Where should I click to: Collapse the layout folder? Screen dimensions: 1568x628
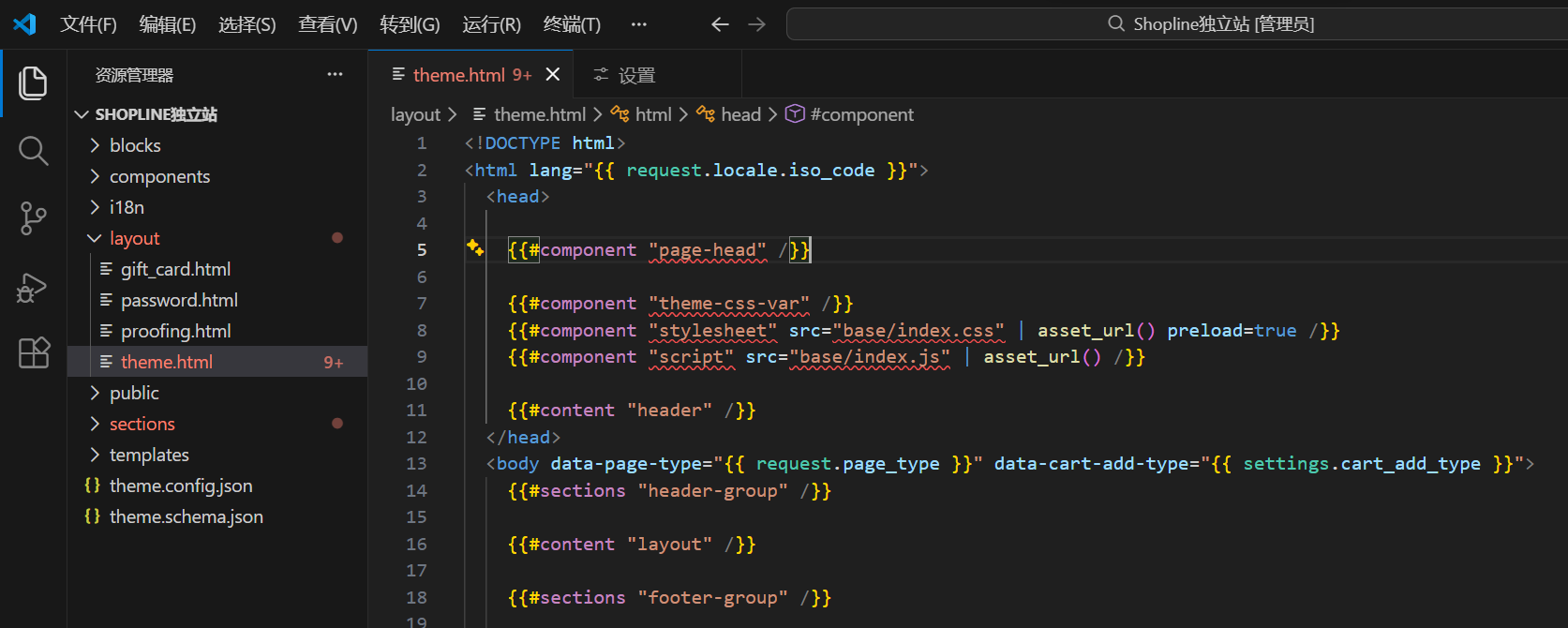(134, 238)
